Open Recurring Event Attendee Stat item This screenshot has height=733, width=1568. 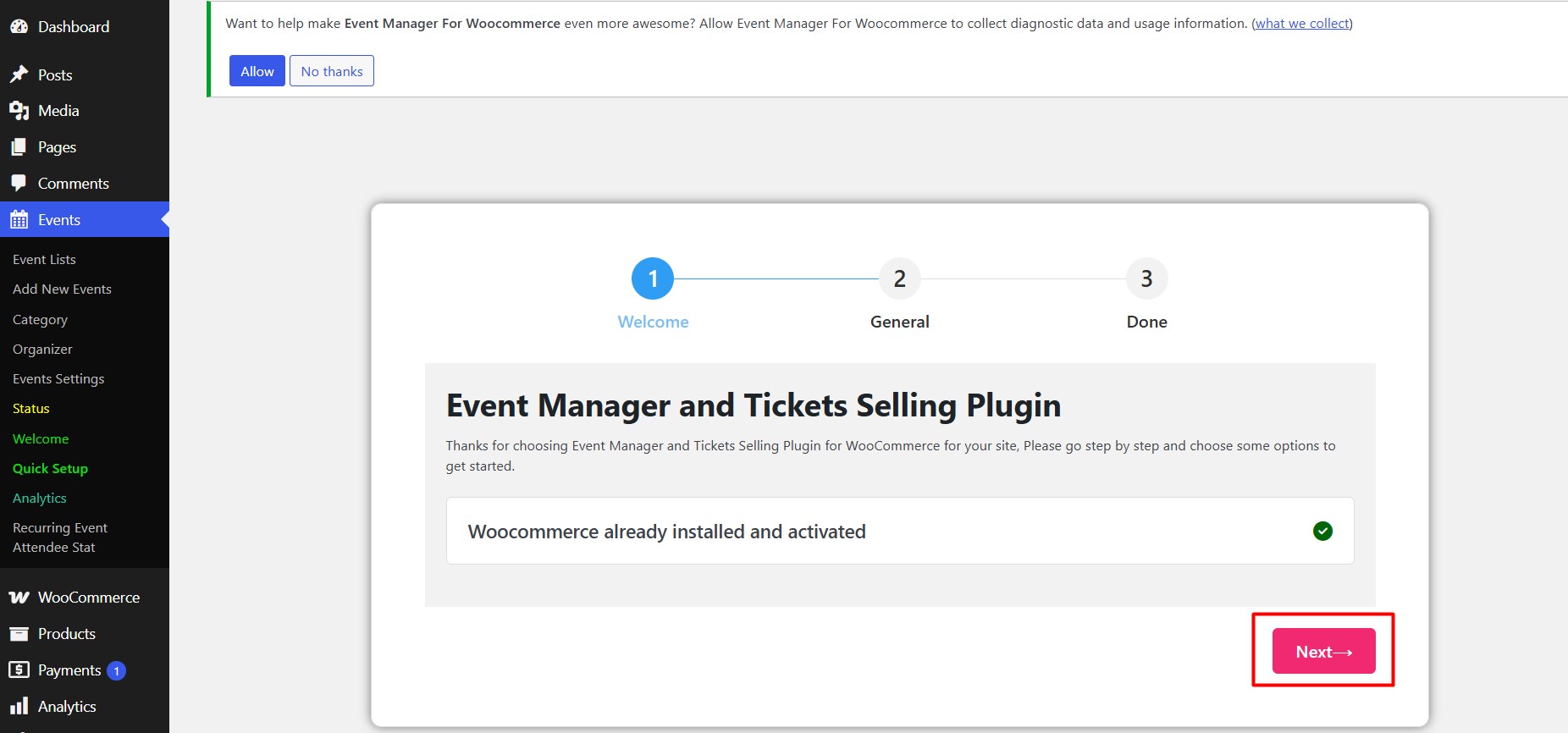tap(60, 537)
